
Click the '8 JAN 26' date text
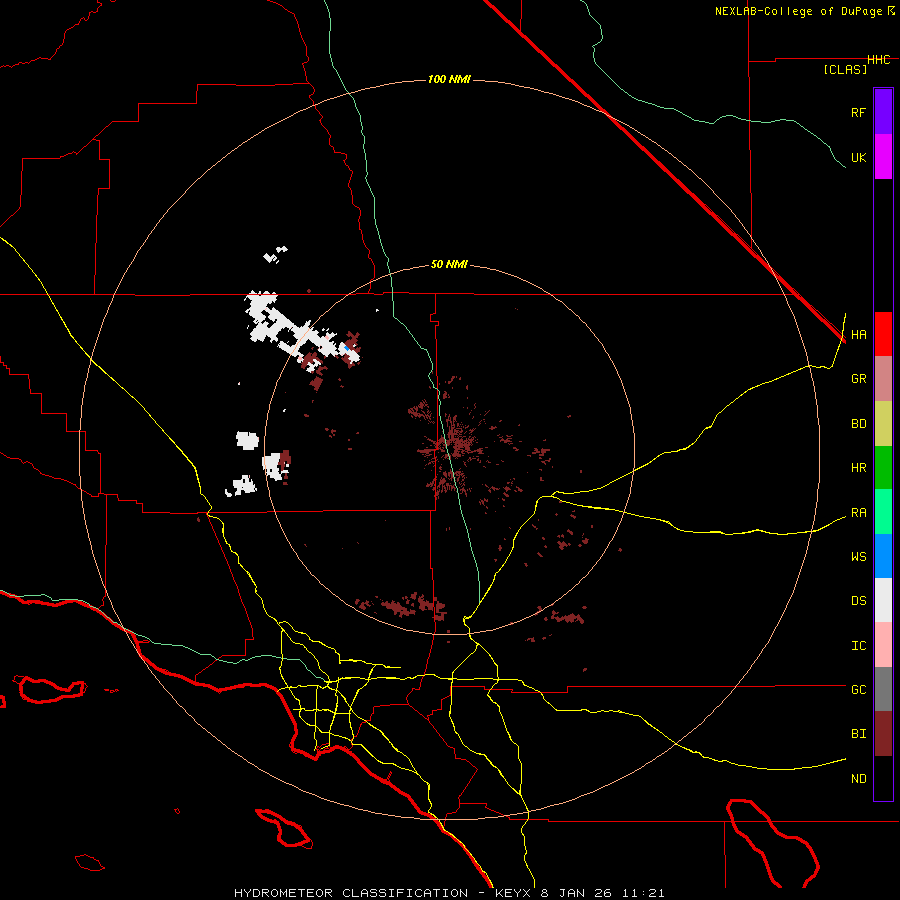[578, 893]
